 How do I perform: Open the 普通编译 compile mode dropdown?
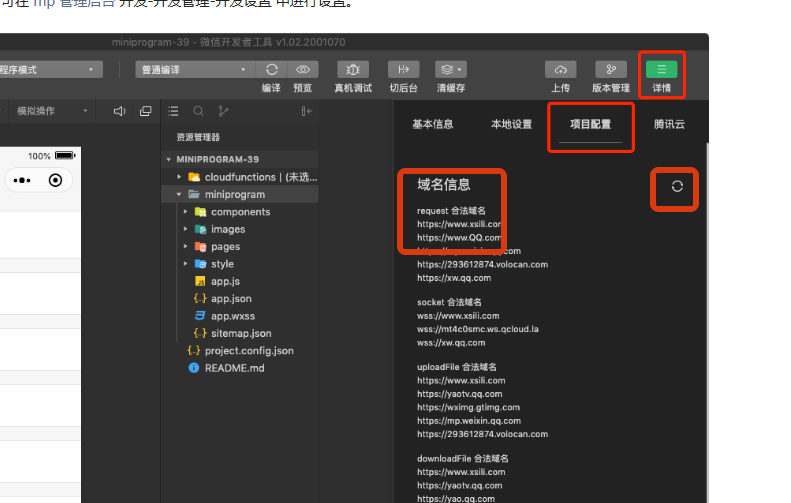[x=195, y=70]
